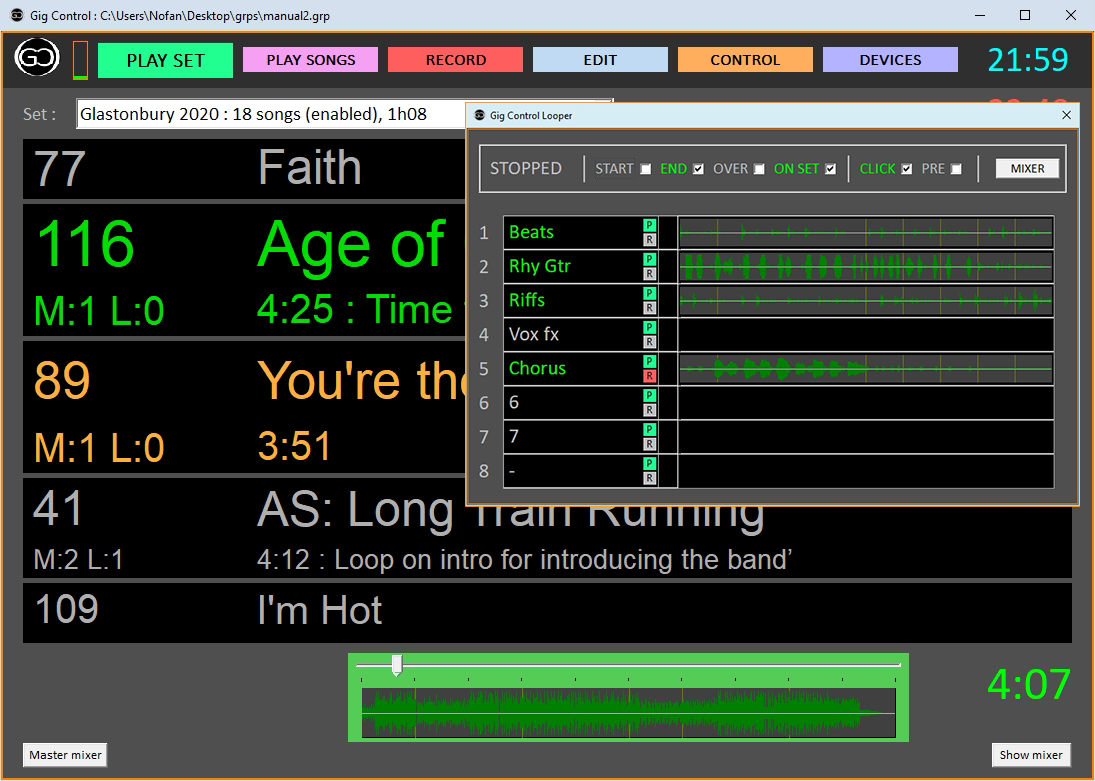Switch to the EDIT tab
Screen dimensions: 1095x781
601,60
